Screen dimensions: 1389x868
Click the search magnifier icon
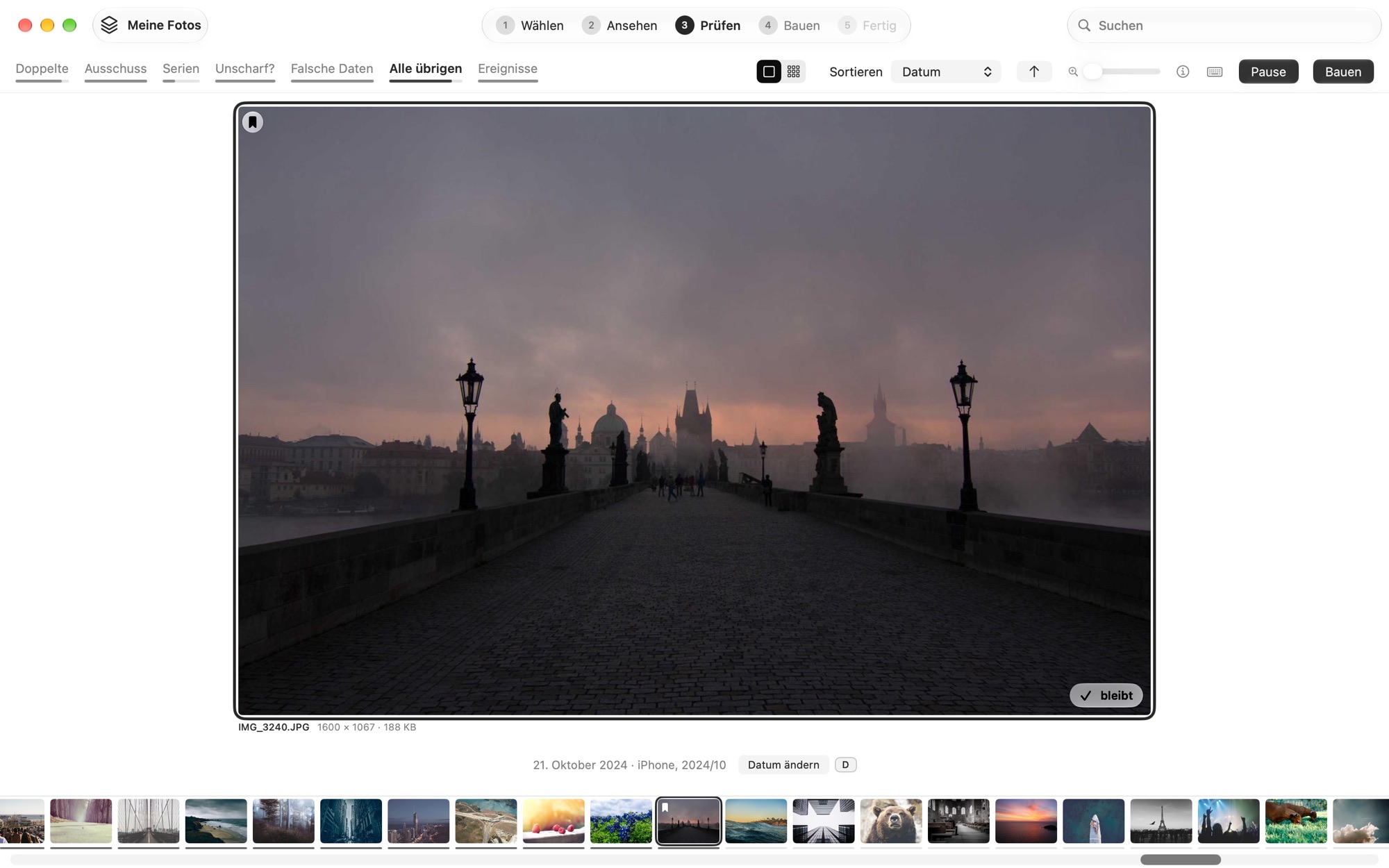[x=1084, y=26]
